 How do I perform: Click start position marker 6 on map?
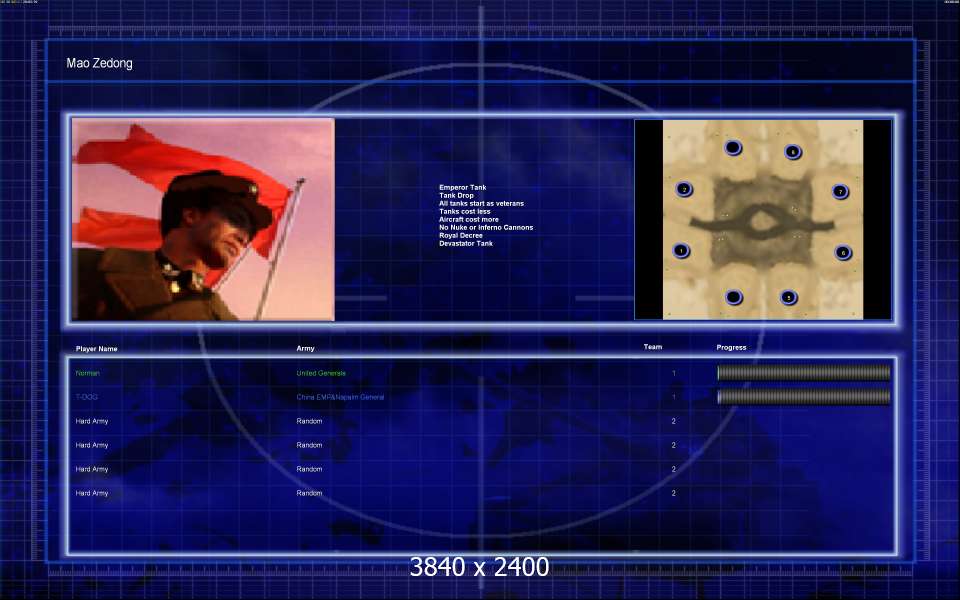click(842, 252)
